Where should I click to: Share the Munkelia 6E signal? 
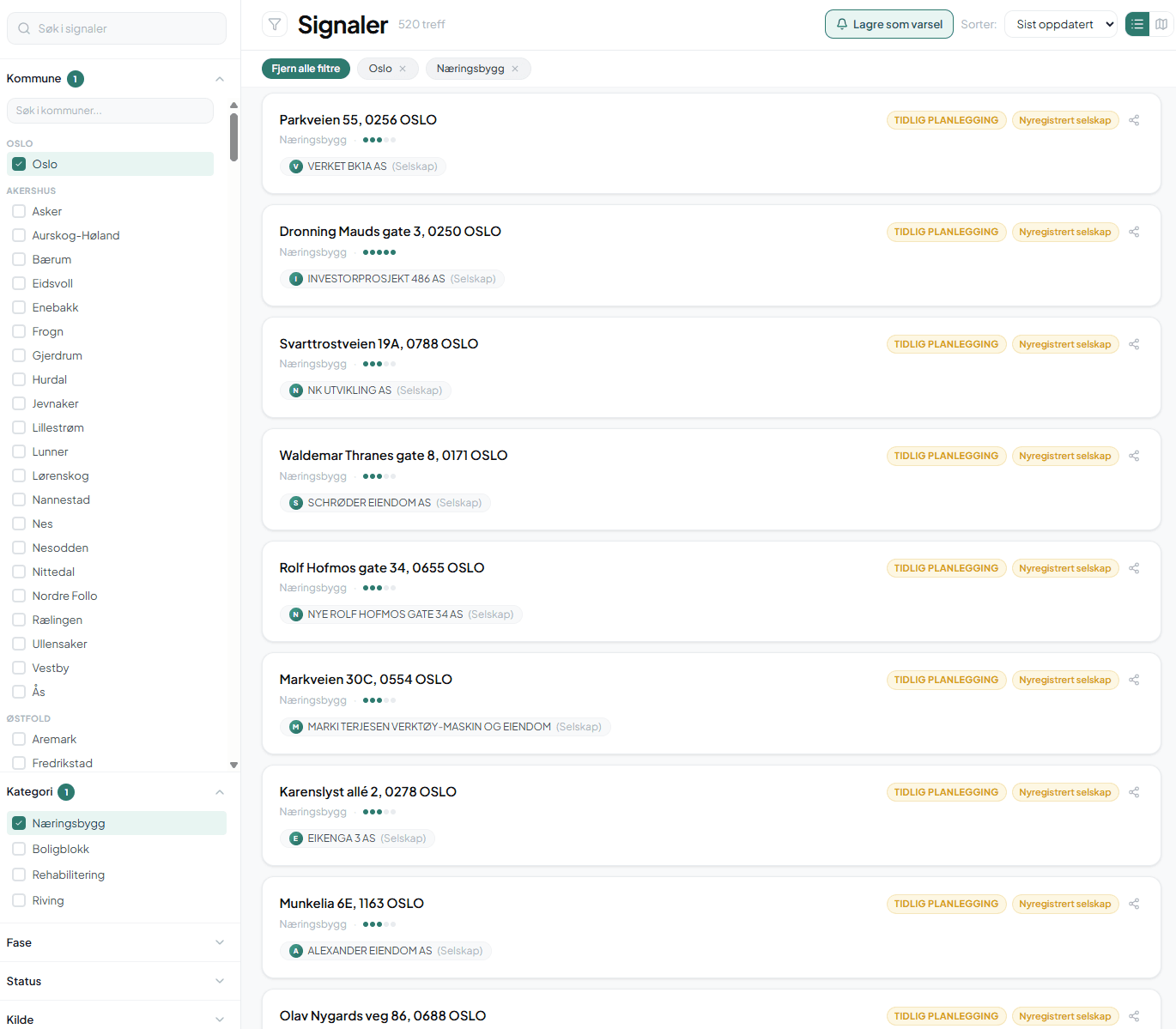coord(1134,904)
